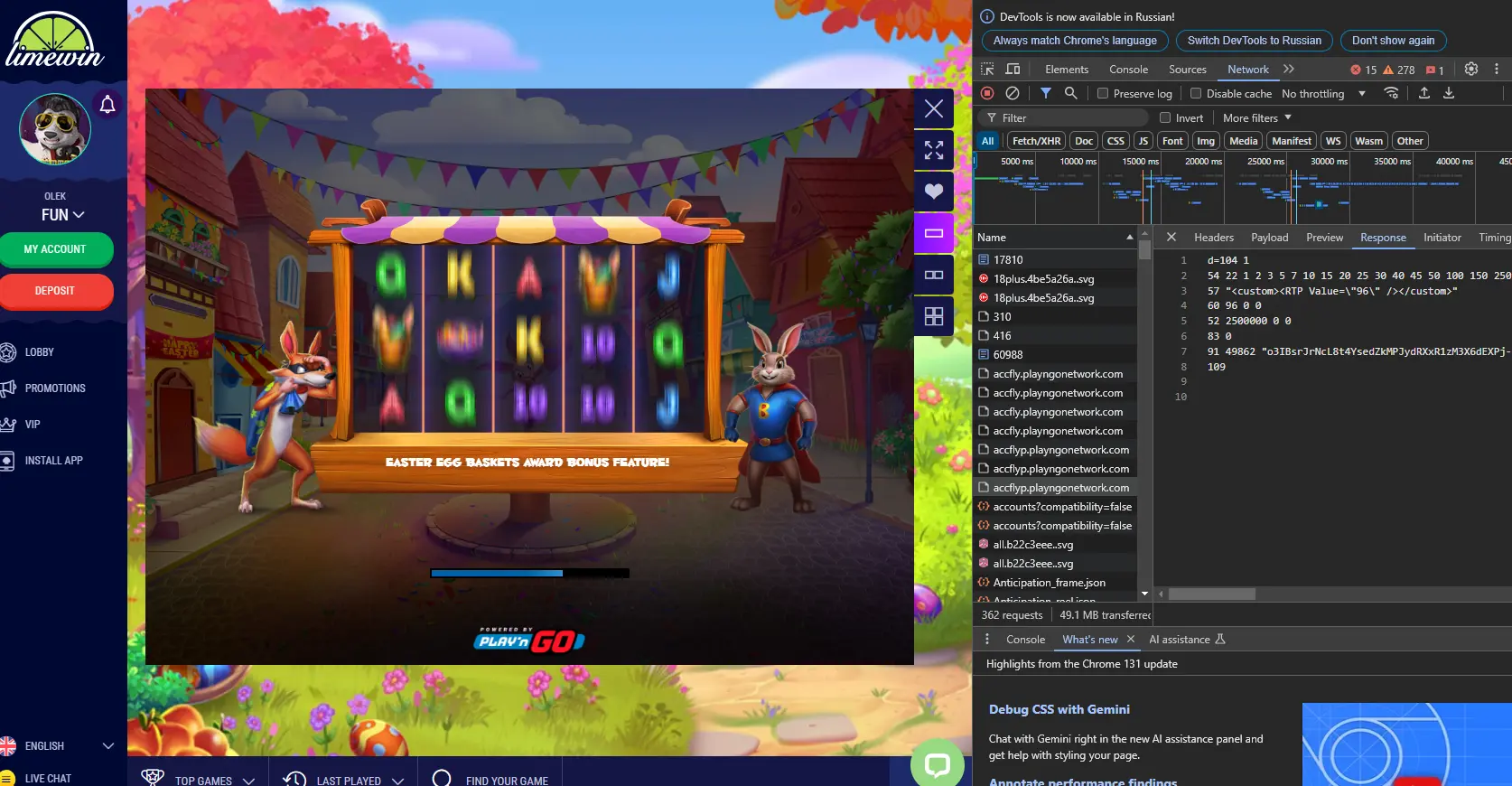The height and width of the screenshot is (786, 1512).
Task: Open the No throttling dropdown
Action: (1323, 93)
